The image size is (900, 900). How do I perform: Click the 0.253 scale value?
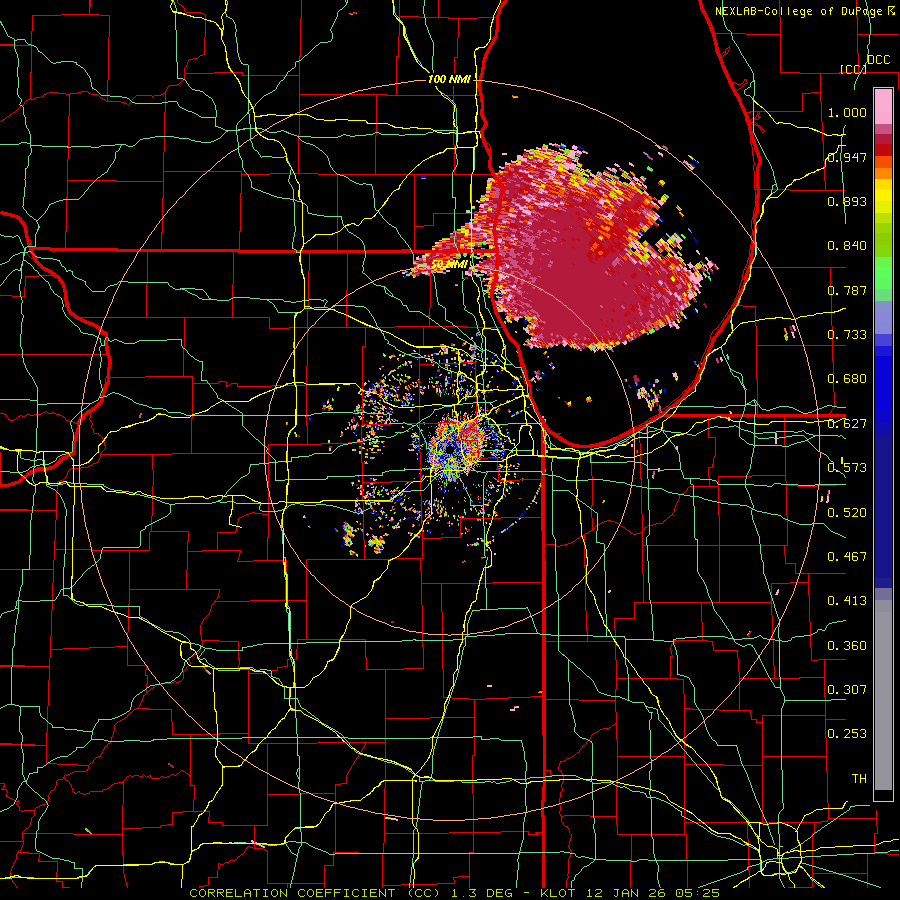pyautogui.click(x=847, y=734)
